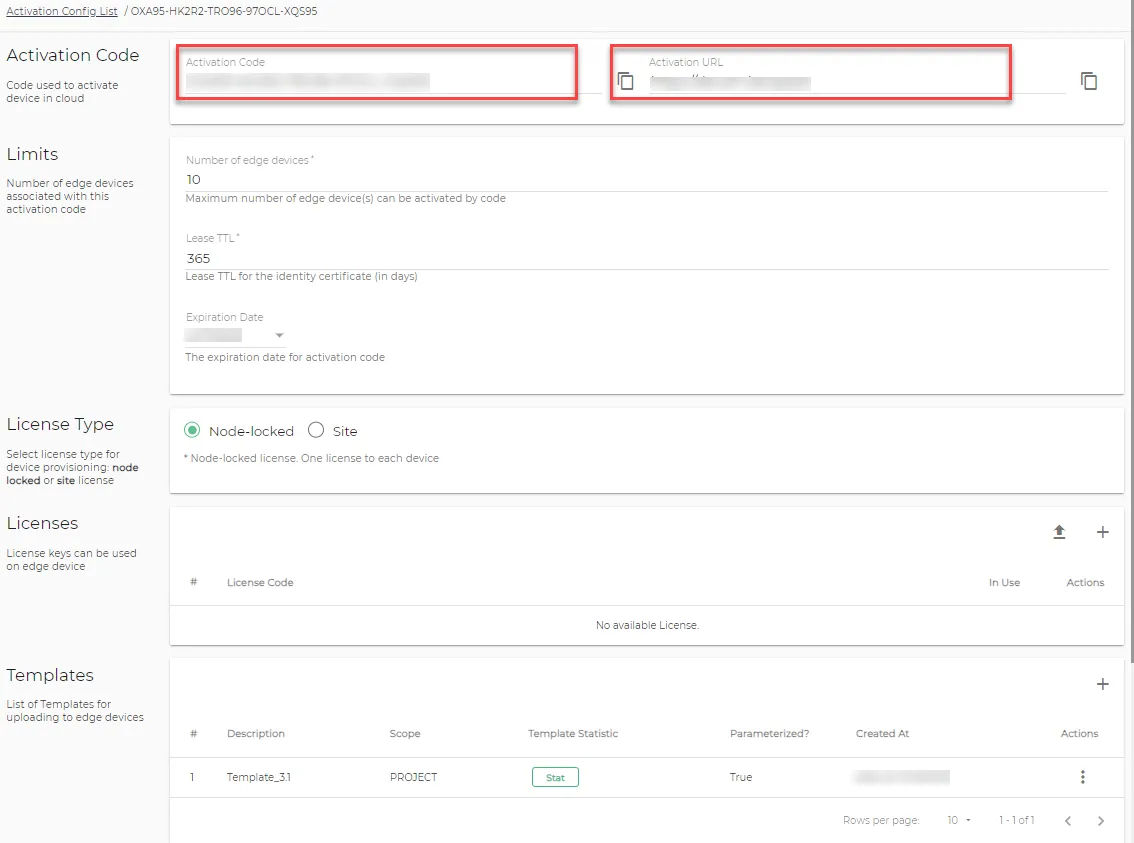
Task: Select the Site license type
Action: (x=316, y=430)
